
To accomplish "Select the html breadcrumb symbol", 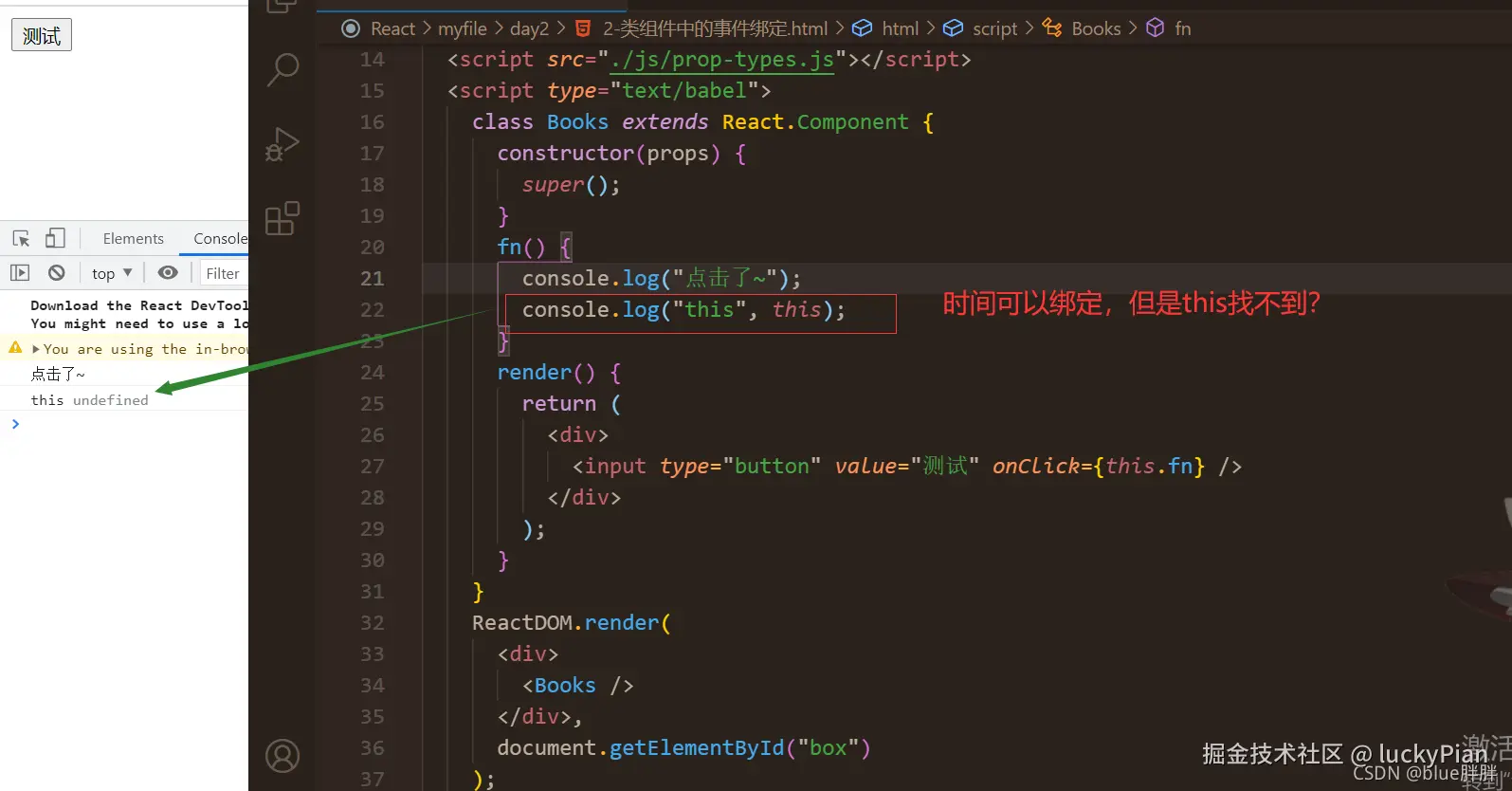I will [x=900, y=28].
